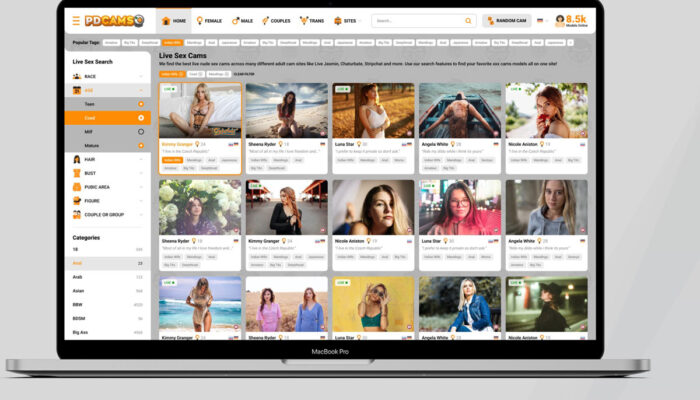The width and height of the screenshot is (700, 400).
Task: Select the Asian category row
Action: point(108,291)
